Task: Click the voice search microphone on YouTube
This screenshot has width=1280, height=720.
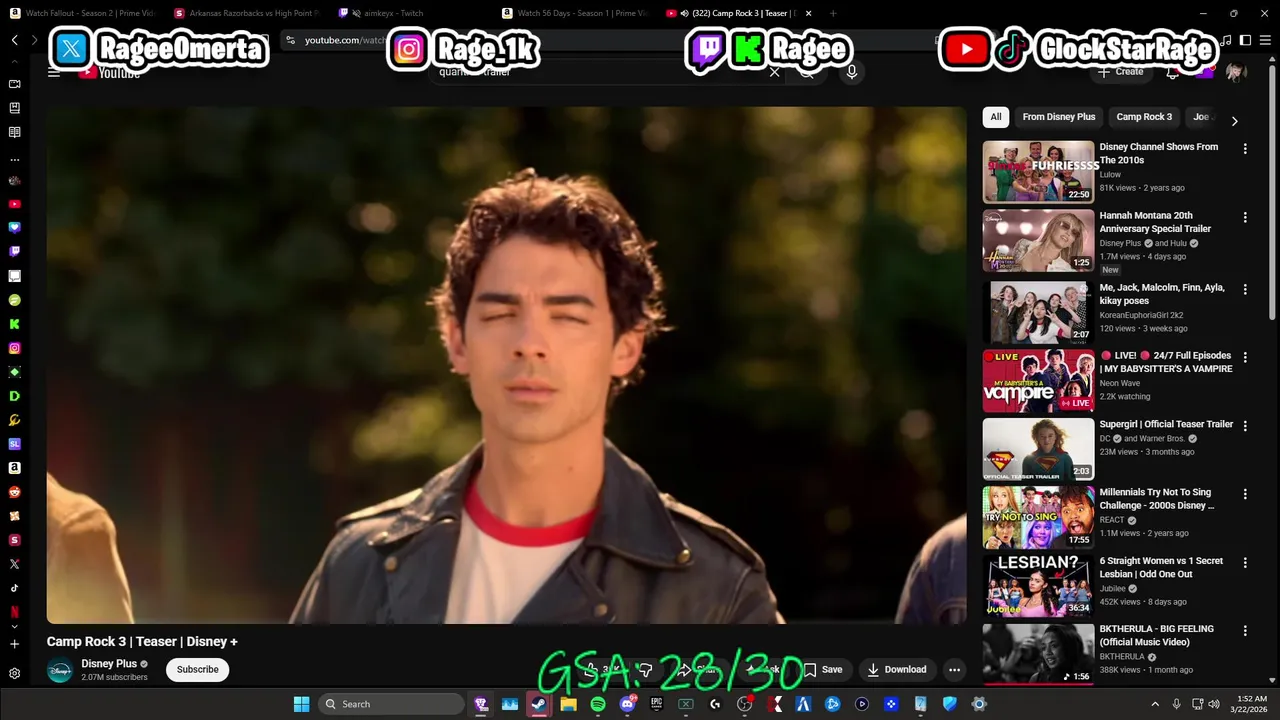Action: click(852, 72)
